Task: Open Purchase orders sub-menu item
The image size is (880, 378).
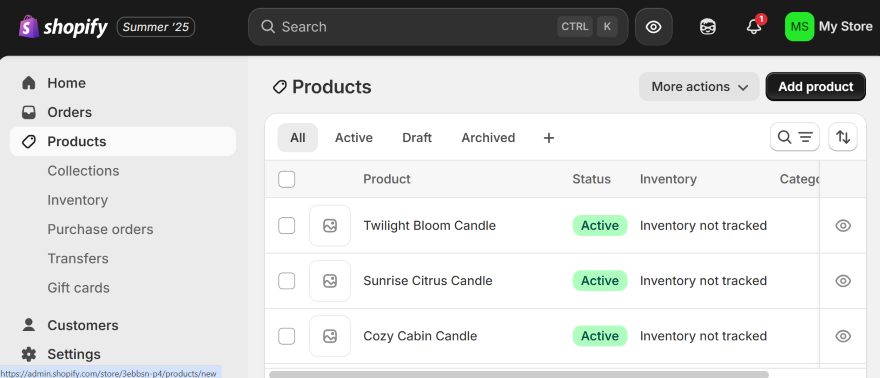Action: (100, 229)
